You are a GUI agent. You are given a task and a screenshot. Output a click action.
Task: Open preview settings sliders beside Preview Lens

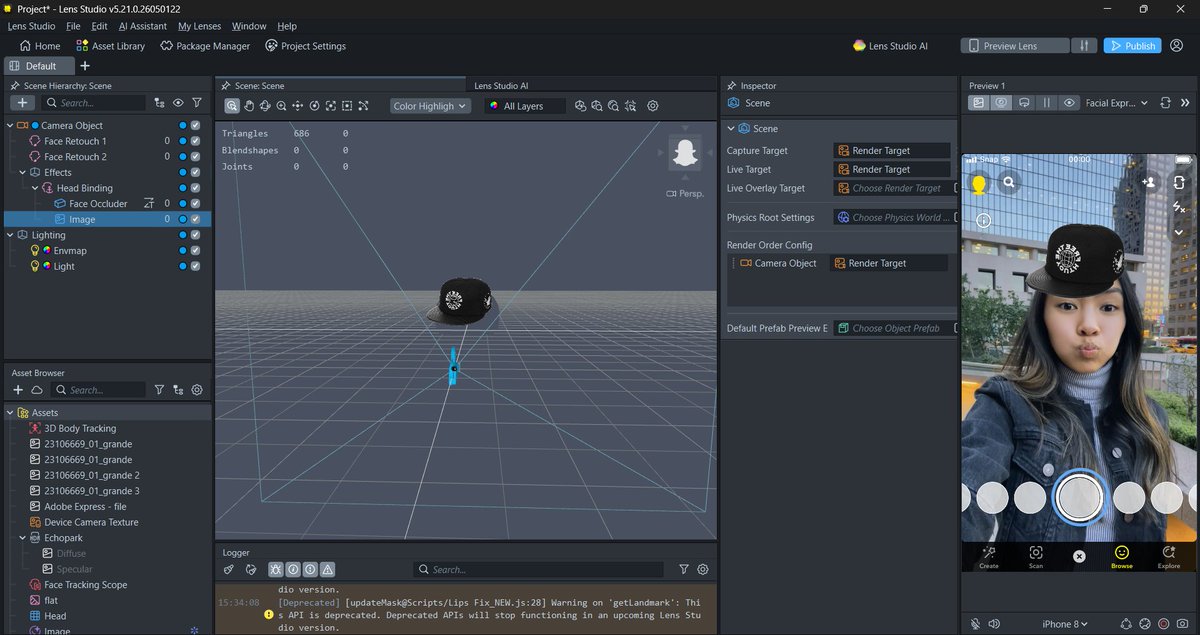point(1083,46)
